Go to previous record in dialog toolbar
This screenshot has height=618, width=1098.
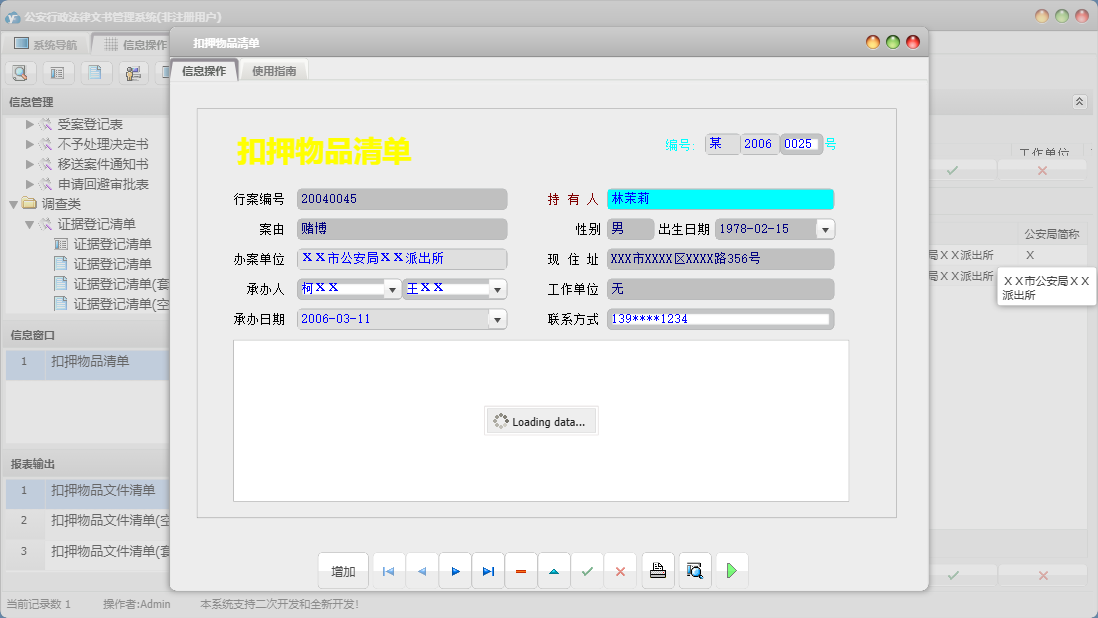tap(421, 571)
